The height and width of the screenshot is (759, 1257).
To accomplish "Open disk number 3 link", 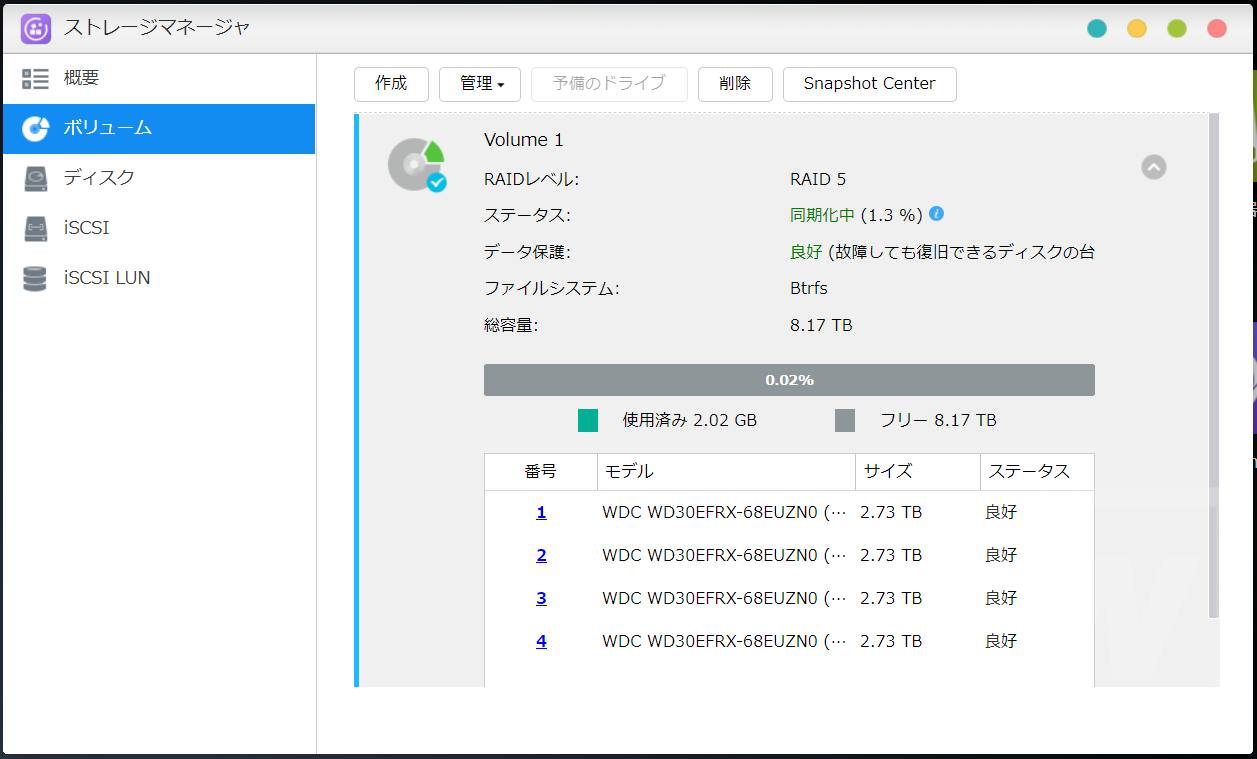I will pyautogui.click(x=541, y=598).
